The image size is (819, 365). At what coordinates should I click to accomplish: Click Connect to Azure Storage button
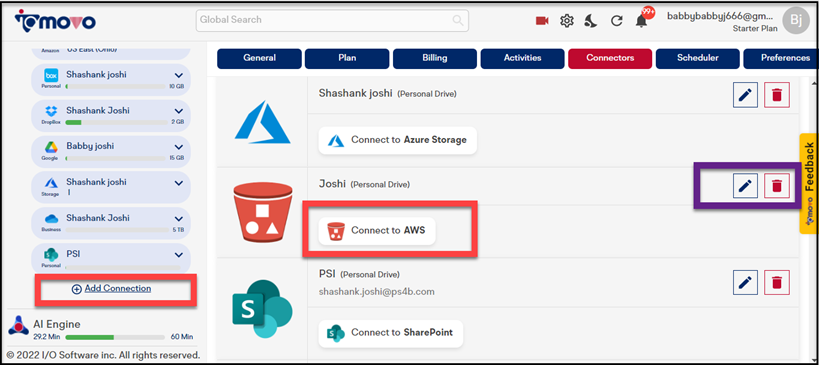pyautogui.click(x=397, y=140)
